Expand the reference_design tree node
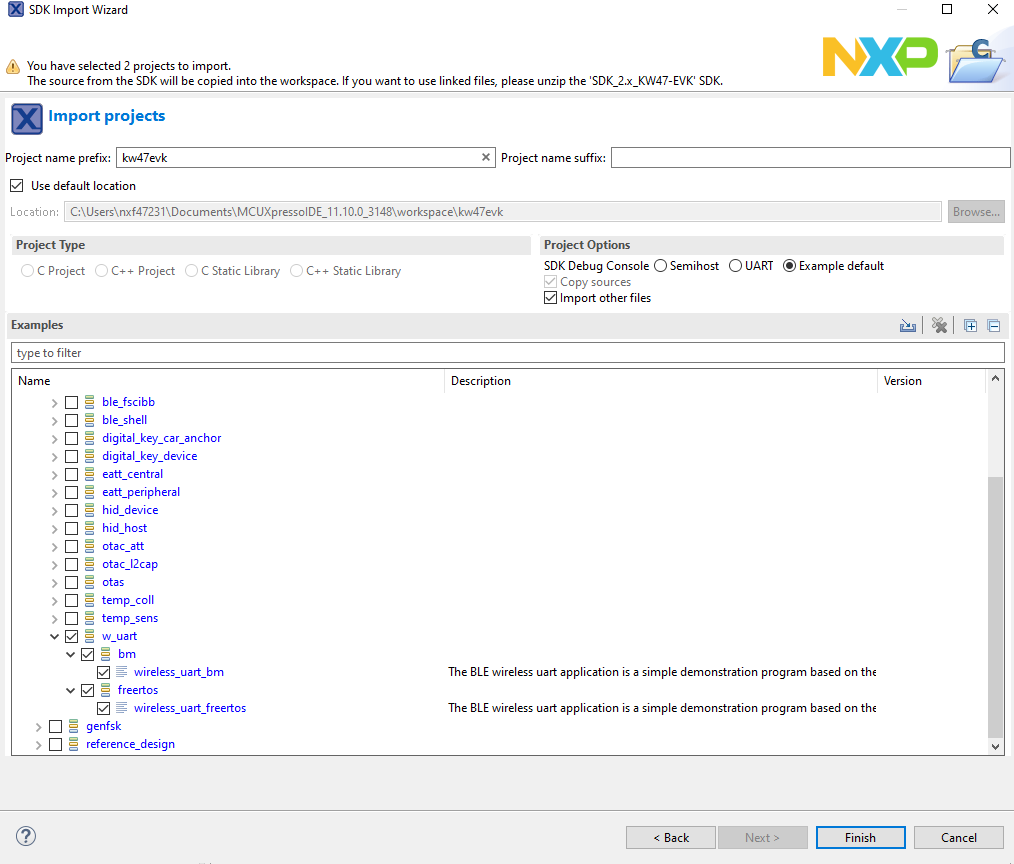 pos(39,744)
